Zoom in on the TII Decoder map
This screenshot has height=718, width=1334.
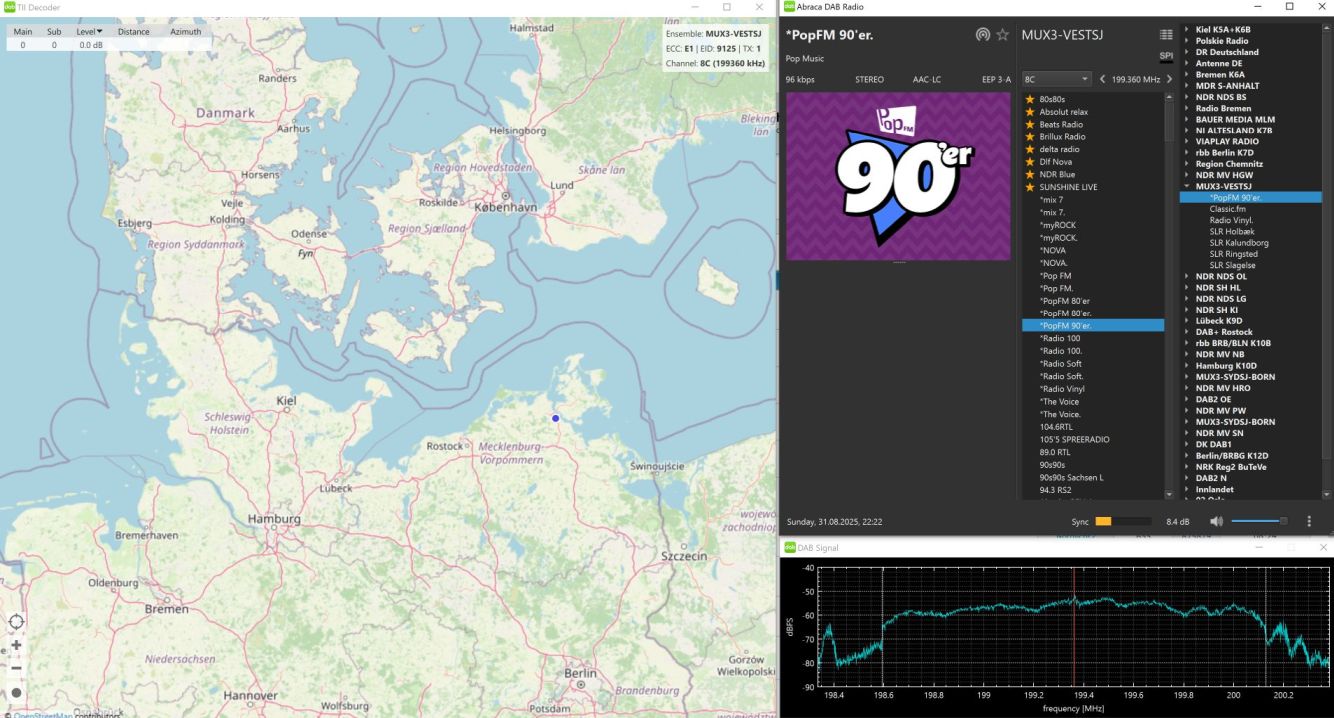pos(16,645)
